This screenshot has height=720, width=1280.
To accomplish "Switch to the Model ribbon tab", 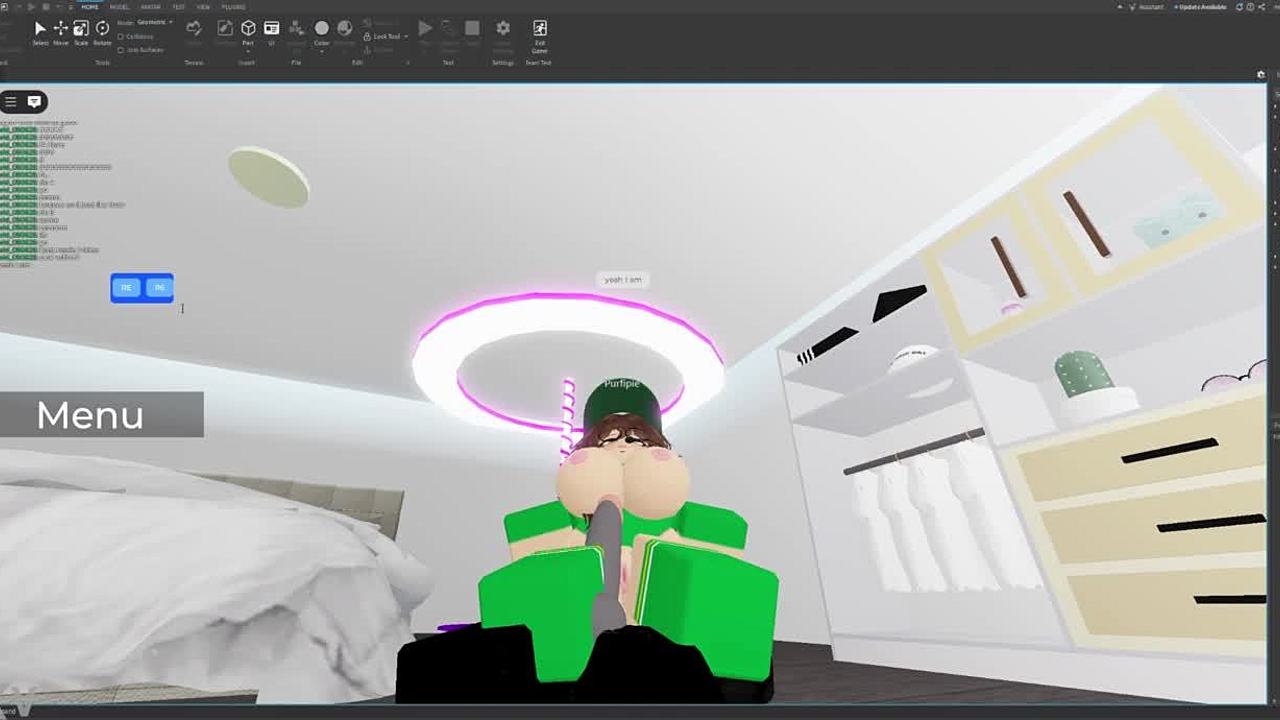I will point(119,7).
